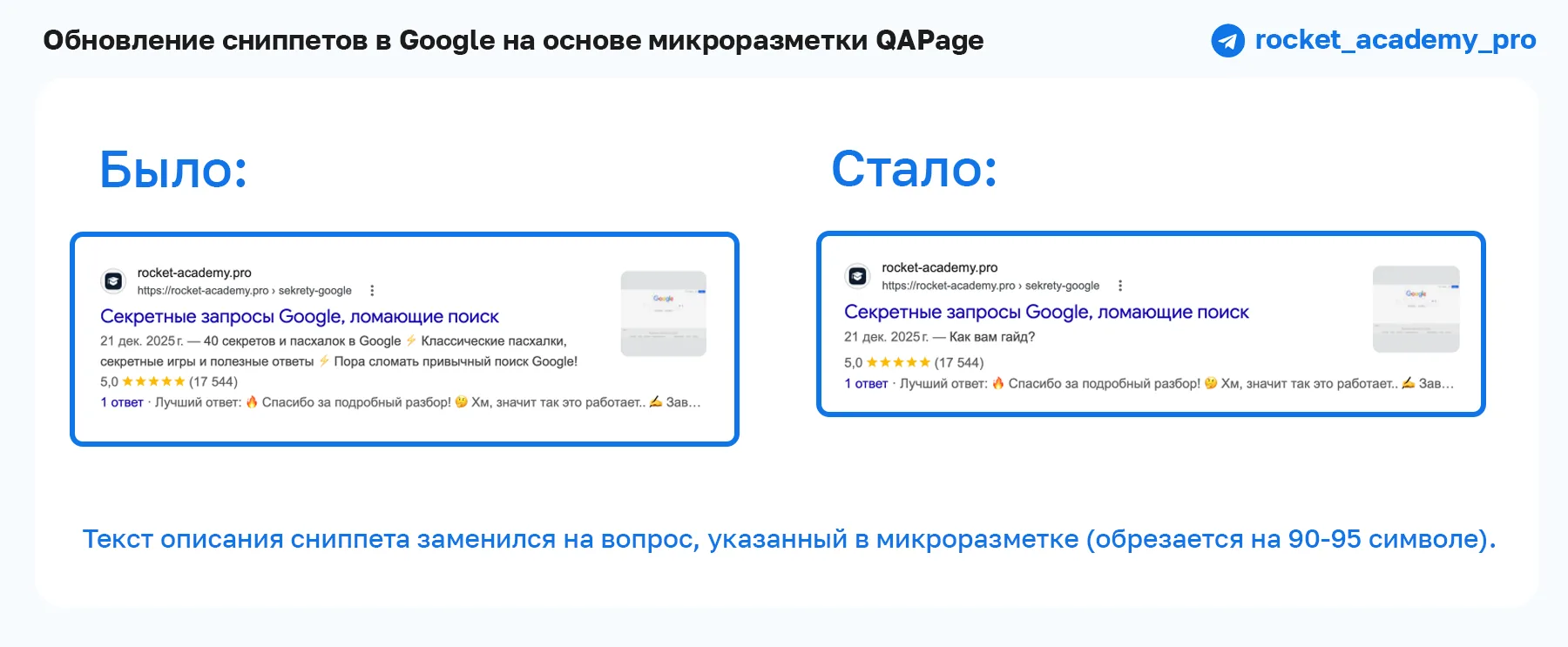
Task: Click the page title about QAPage microdata
Action: click(x=513, y=40)
